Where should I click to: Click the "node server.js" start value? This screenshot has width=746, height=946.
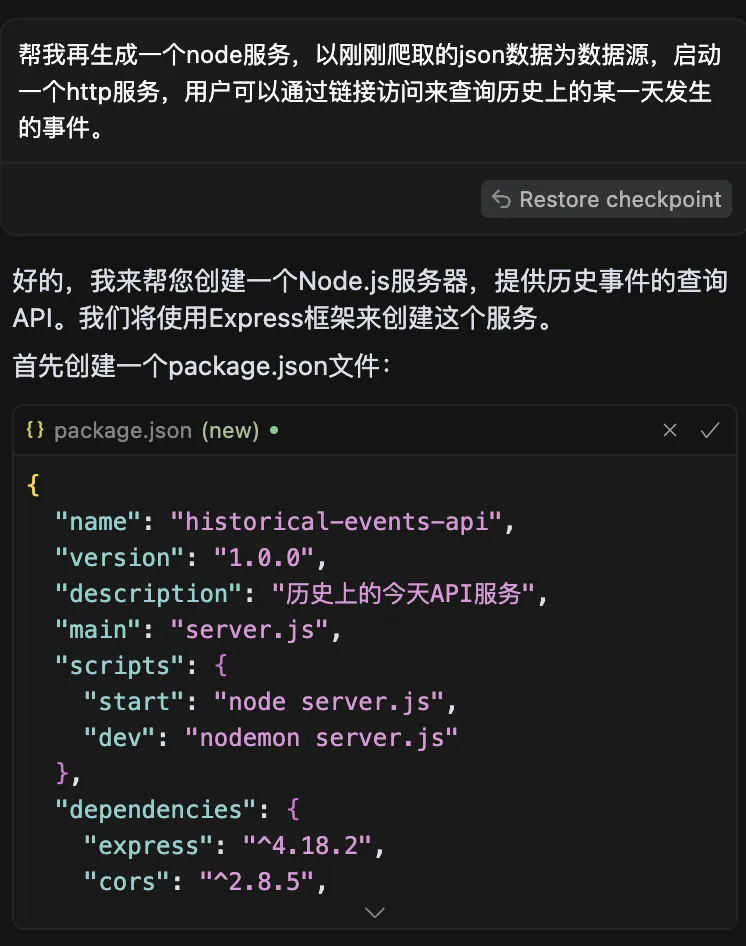click(x=329, y=702)
